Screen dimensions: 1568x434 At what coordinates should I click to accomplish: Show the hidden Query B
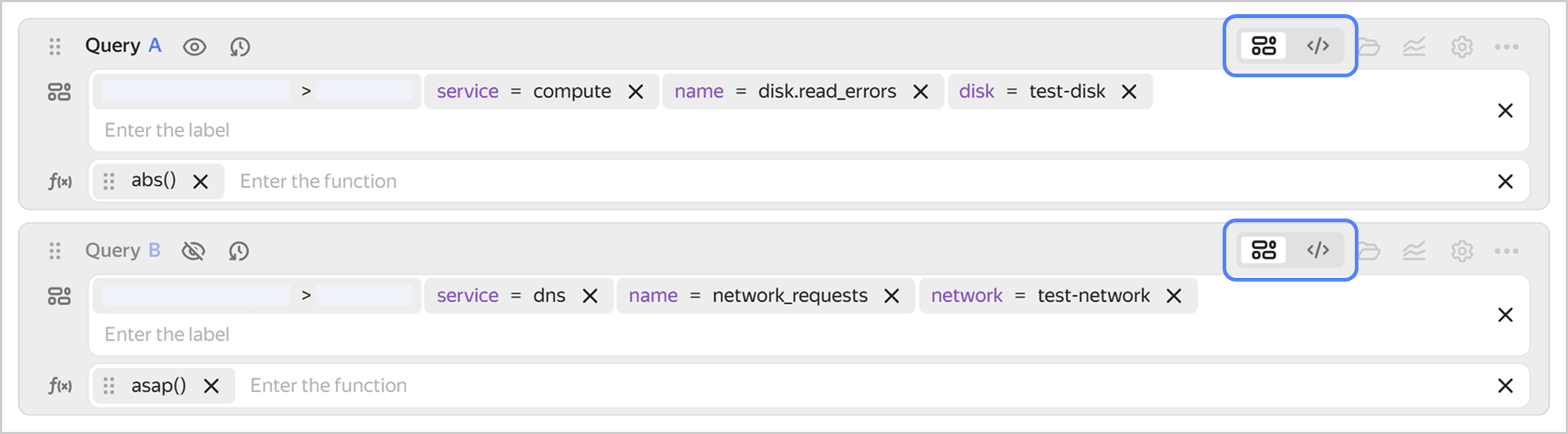pyautogui.click(x=193, y=251)
